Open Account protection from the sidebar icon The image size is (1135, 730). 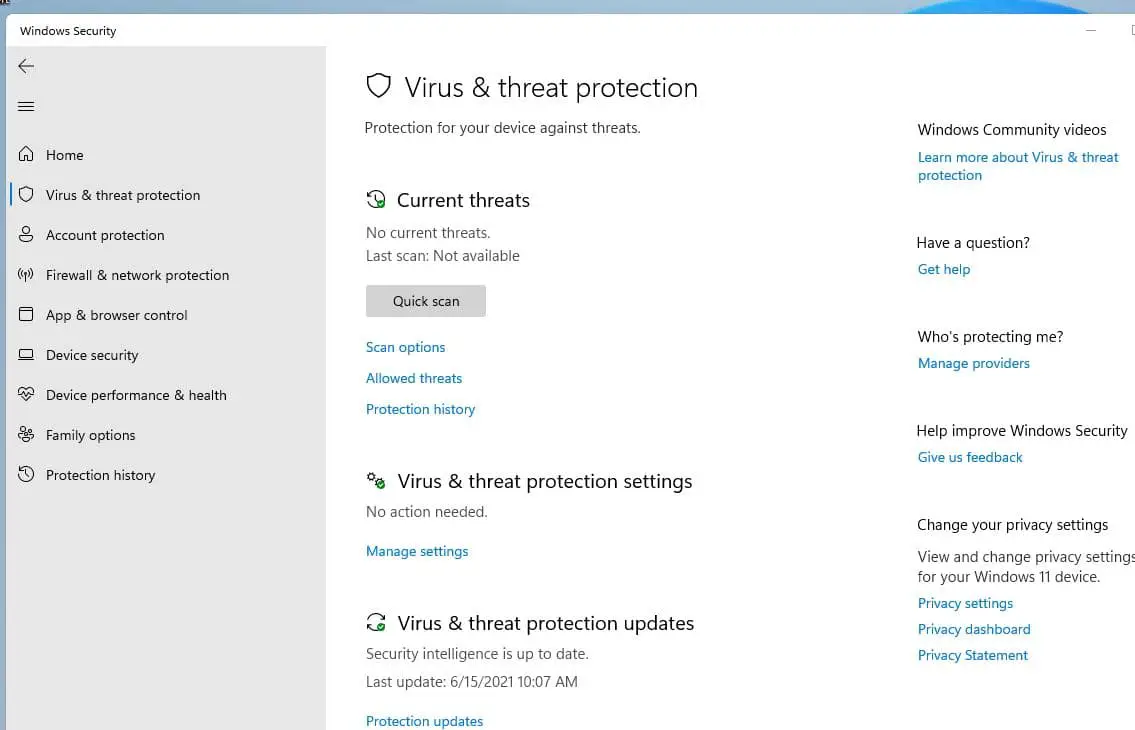[26, 235]
